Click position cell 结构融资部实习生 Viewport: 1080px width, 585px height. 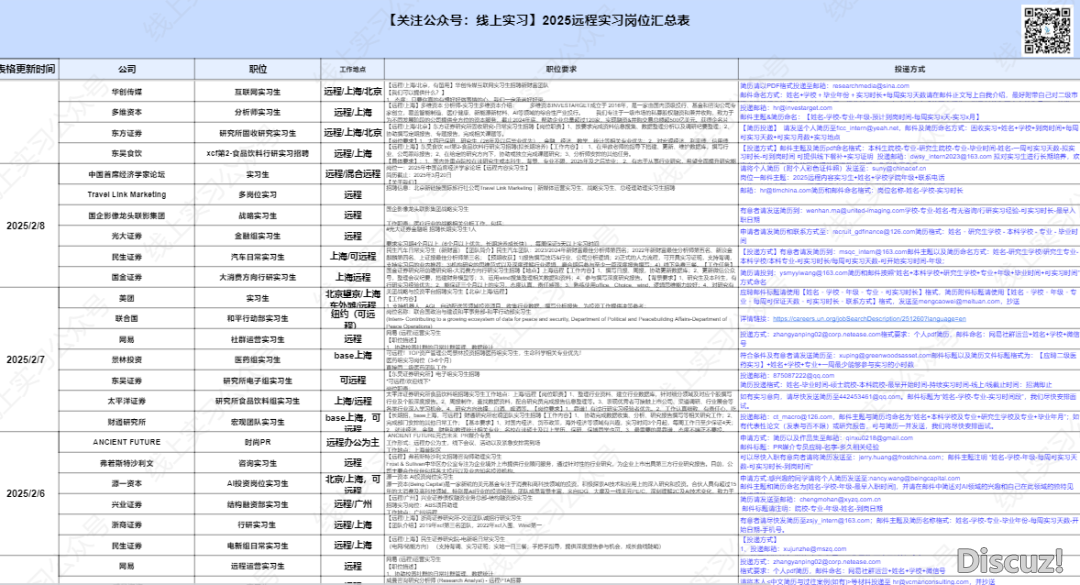(258, 504)
